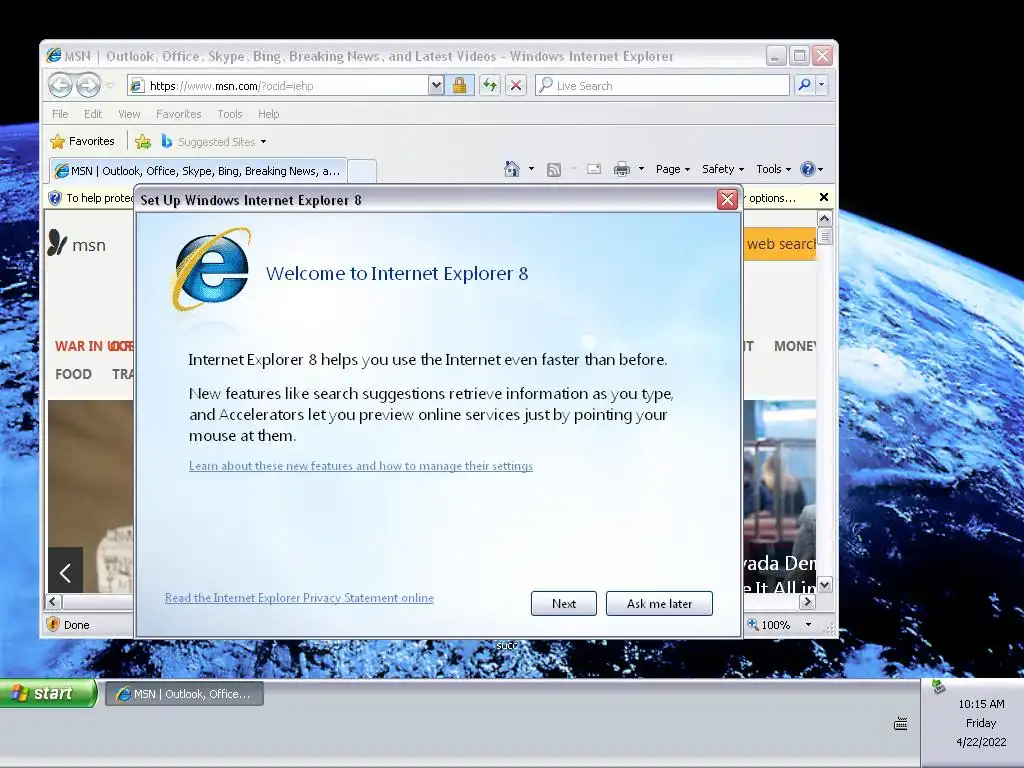Click the Ask me later button
1024x768 pixels.
click(x=659, y=603)
